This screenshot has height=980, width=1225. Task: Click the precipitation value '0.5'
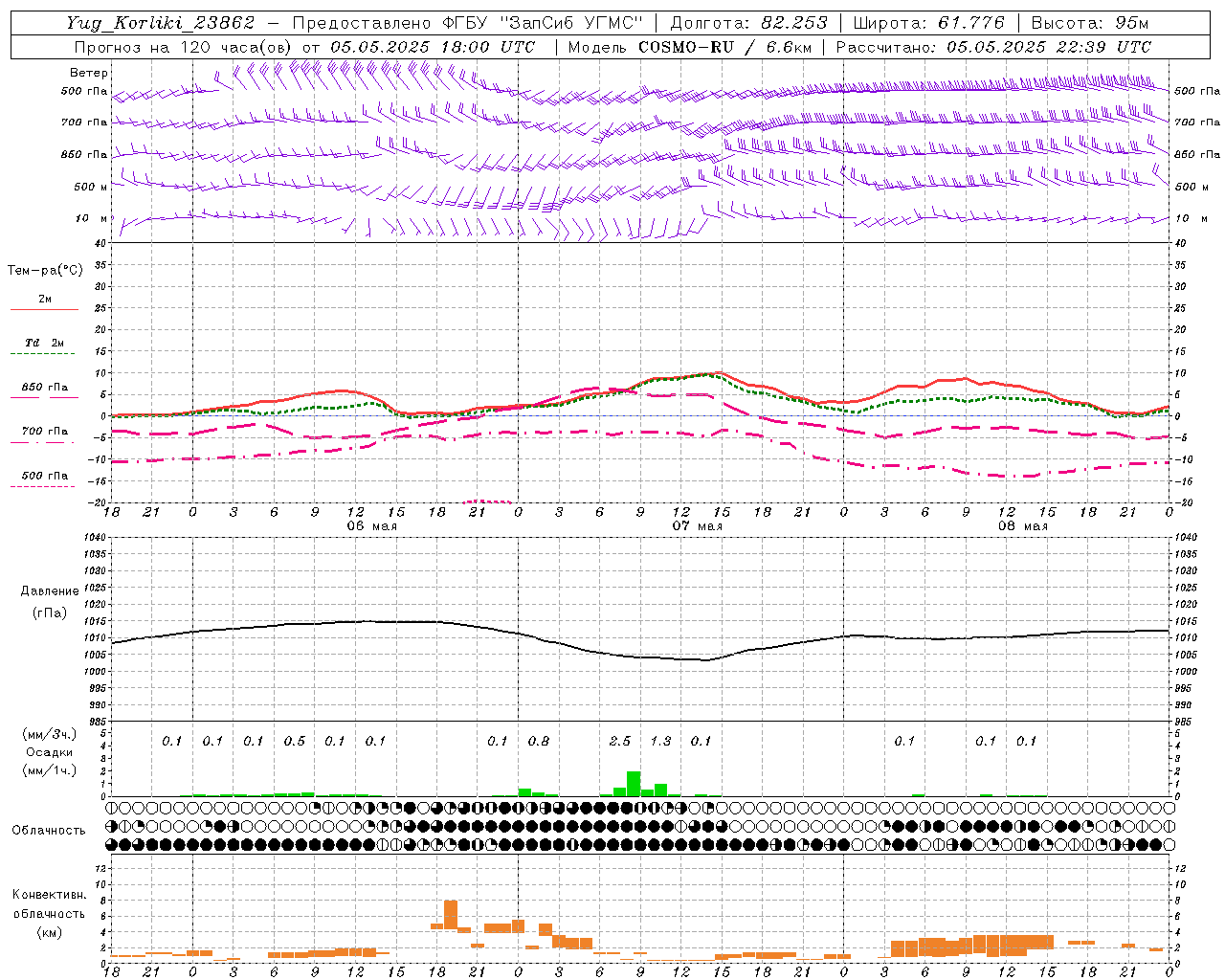(x=295, y=742)
